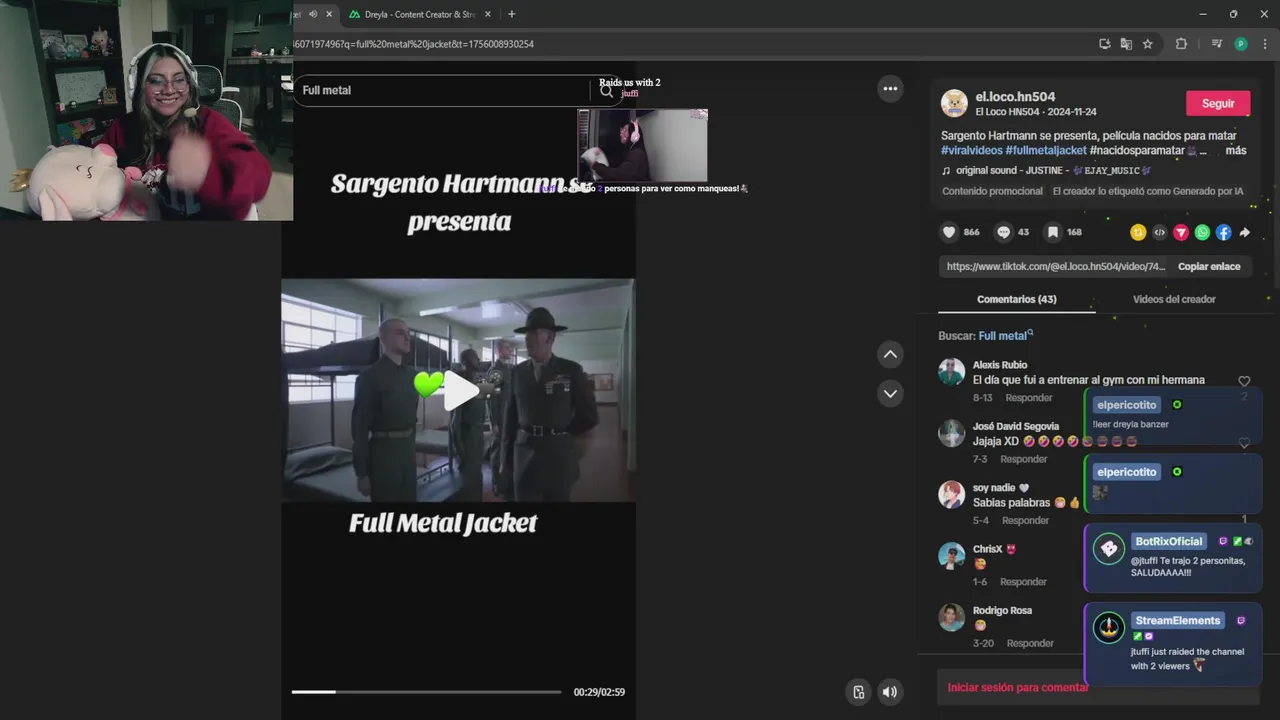Share the video to Facebook
Screen dimensions: 1280x720
pyautogui.click(x=1223, y=232)
